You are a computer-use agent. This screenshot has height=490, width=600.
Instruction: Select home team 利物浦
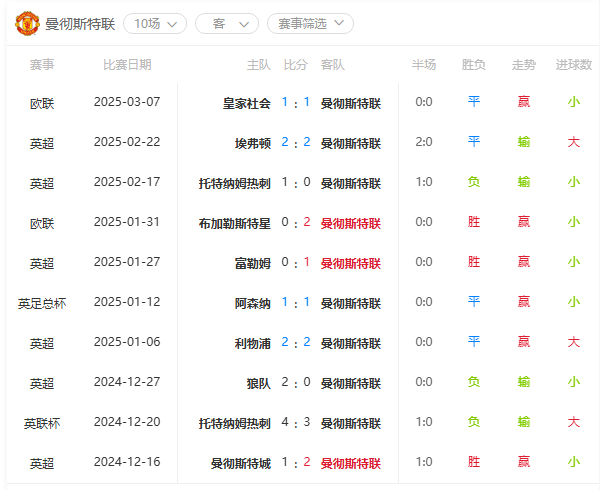253,343
